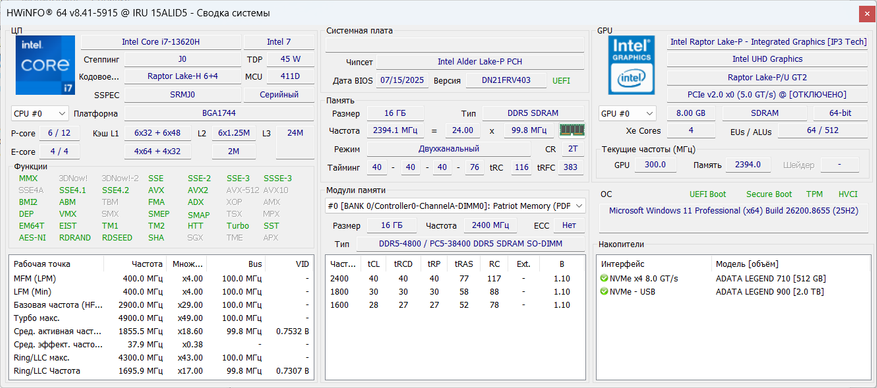
Task: Click green check icon beside NVMe x4 8.0 GT/s
Action: 604,278
